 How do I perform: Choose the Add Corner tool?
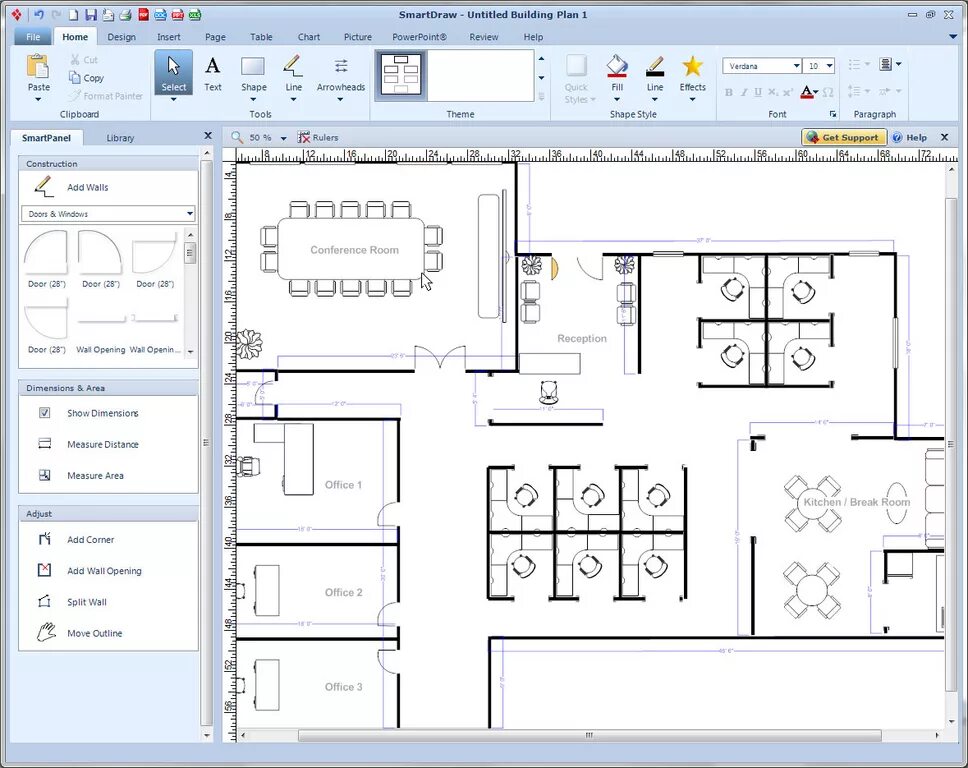[x=77, y=539]
